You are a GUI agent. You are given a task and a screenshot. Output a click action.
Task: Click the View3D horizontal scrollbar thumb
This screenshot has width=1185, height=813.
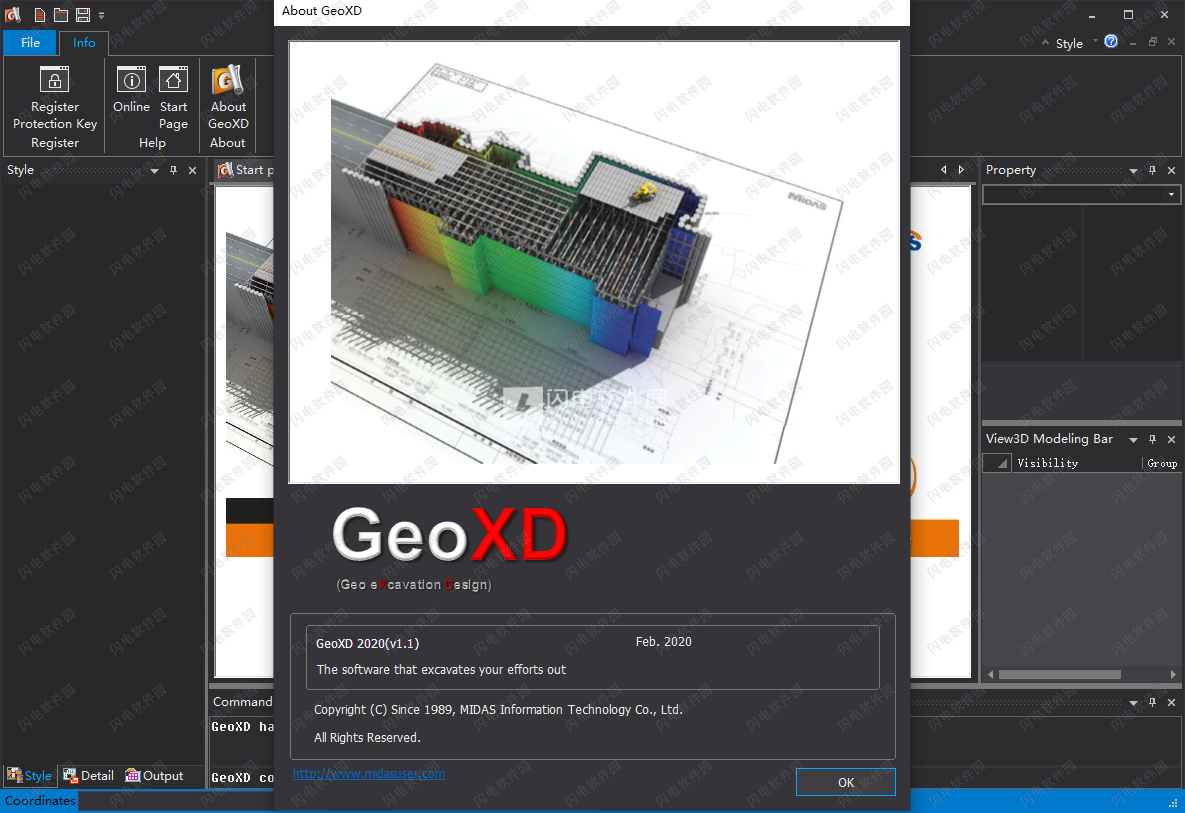(x=1060, y=675)
